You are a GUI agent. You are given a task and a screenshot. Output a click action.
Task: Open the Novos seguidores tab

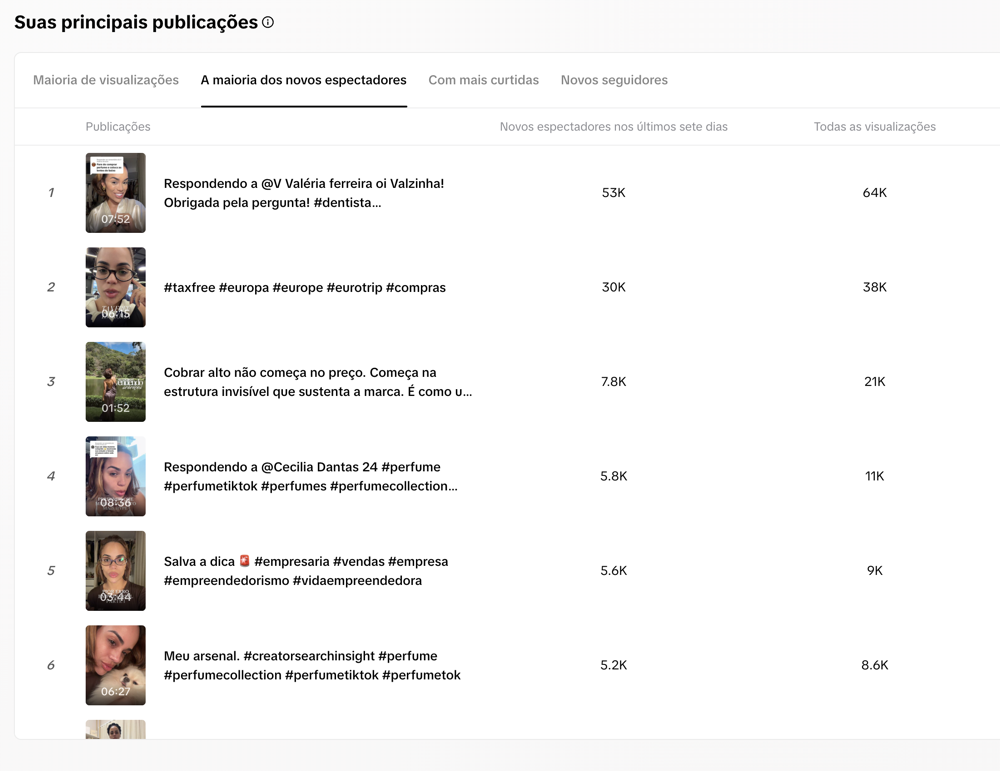point(614,80)
